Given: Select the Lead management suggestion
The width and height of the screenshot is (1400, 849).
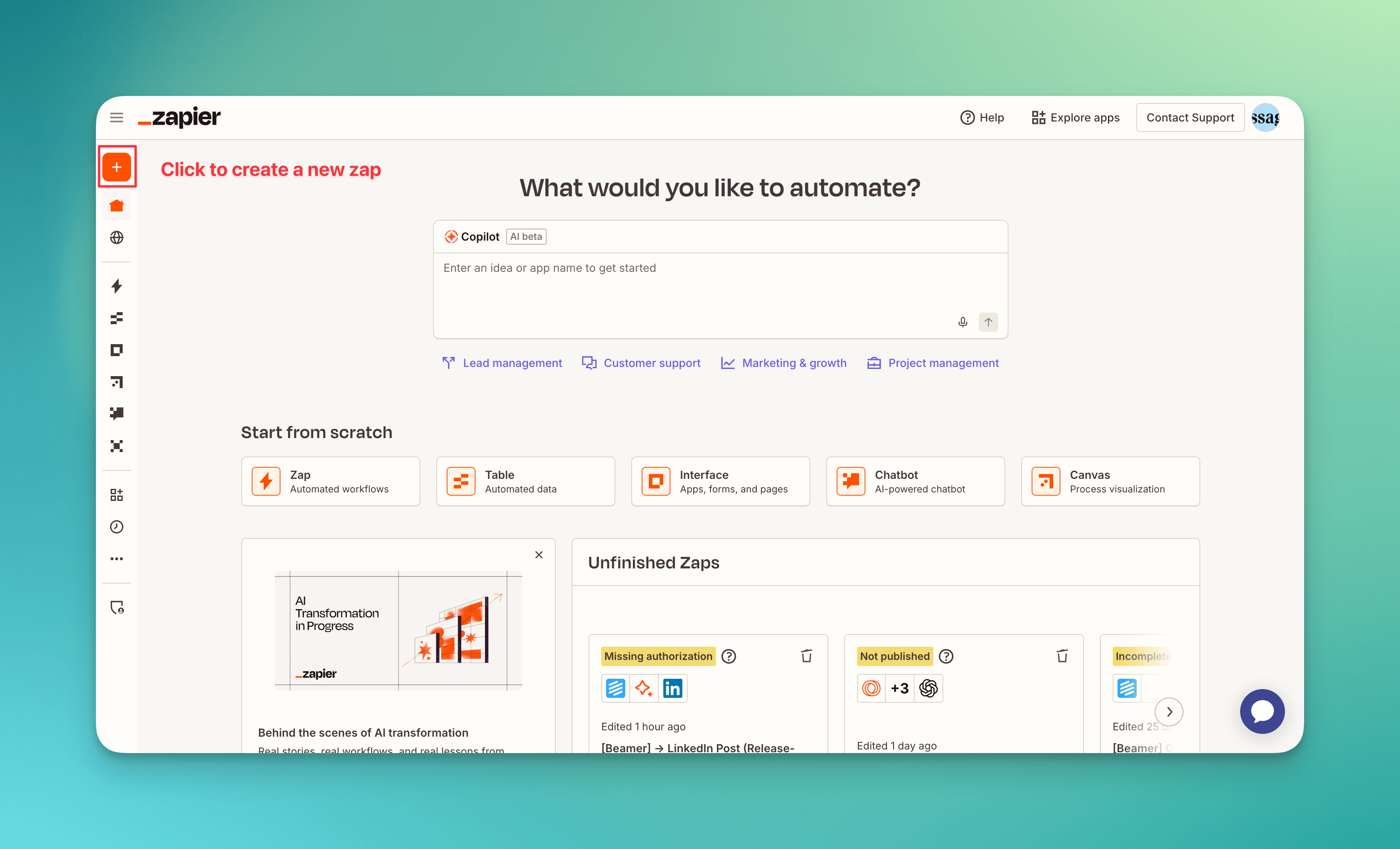Looking at the screenshot, I should point(502,363).
